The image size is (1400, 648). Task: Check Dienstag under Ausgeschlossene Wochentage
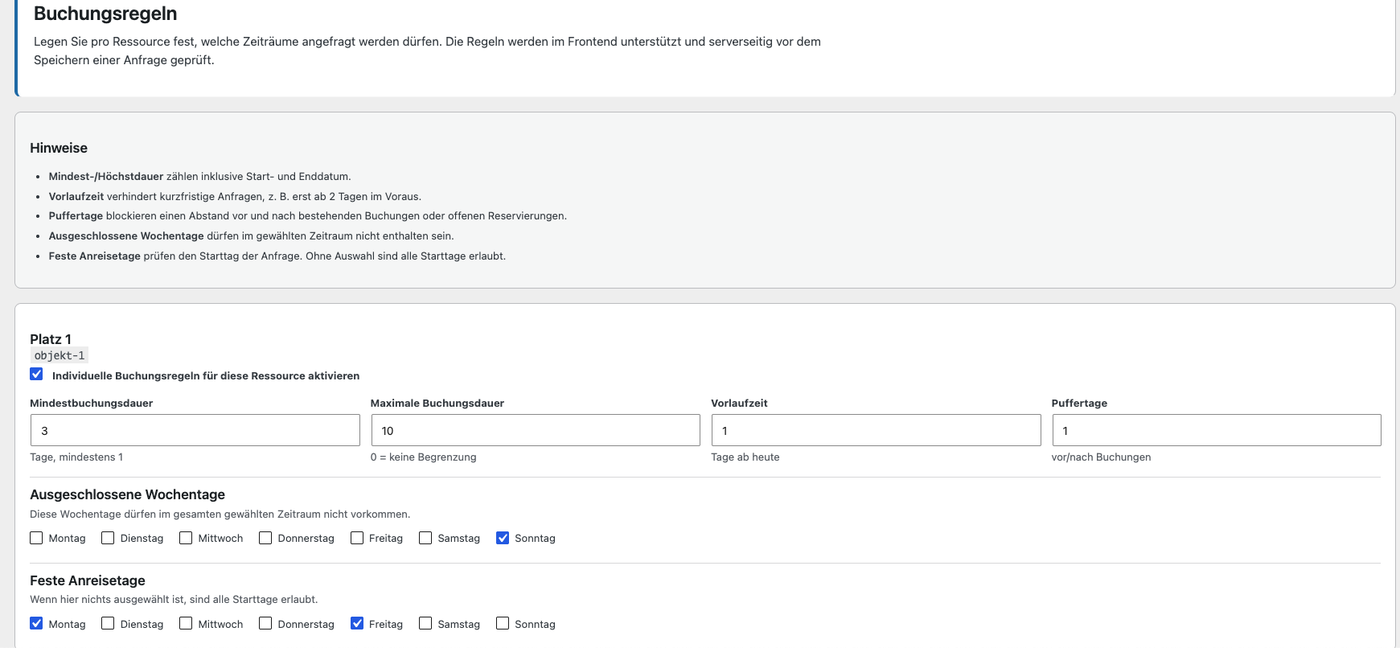point(108,538)
